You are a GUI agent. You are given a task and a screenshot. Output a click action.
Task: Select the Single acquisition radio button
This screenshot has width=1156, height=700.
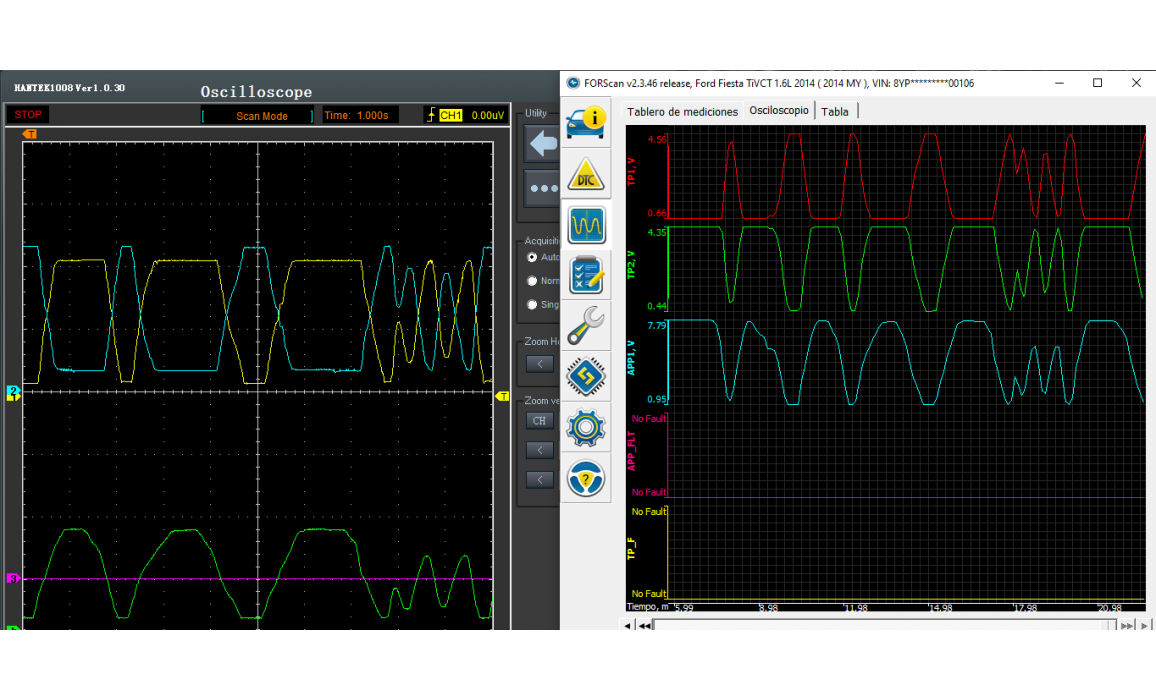(532, 305)
